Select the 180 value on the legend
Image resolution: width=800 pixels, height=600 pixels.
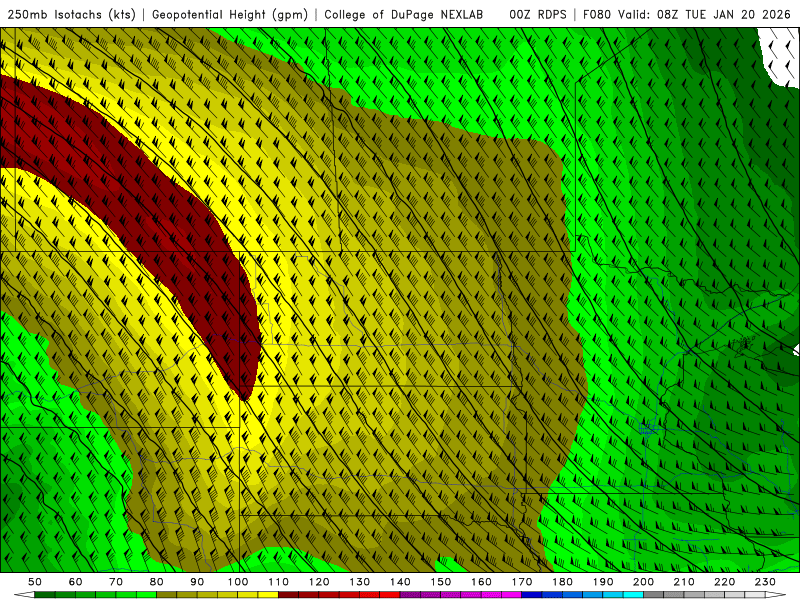(562, 582)
